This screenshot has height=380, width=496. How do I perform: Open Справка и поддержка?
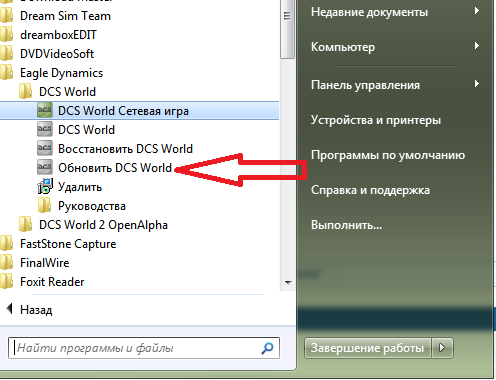point(370,190)
